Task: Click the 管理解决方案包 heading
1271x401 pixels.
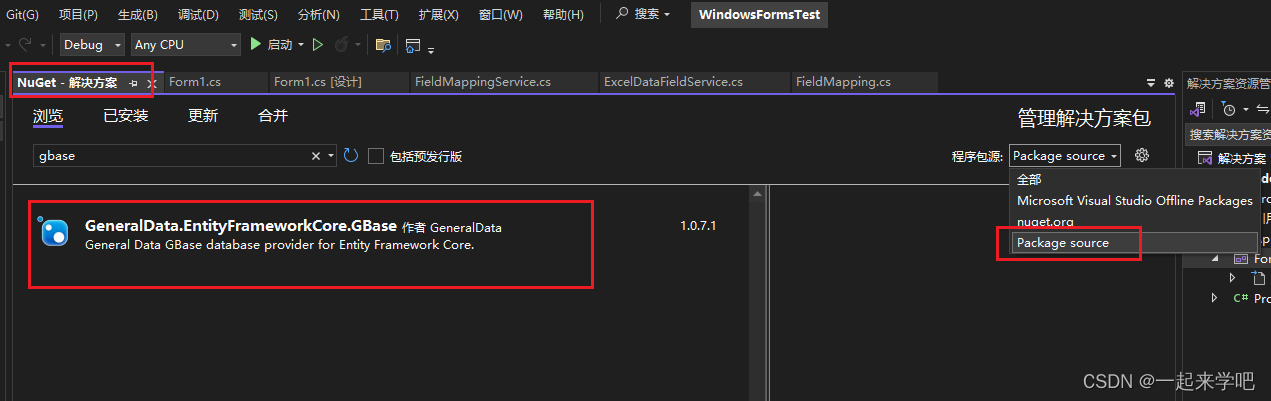Action: (1084, 118)
